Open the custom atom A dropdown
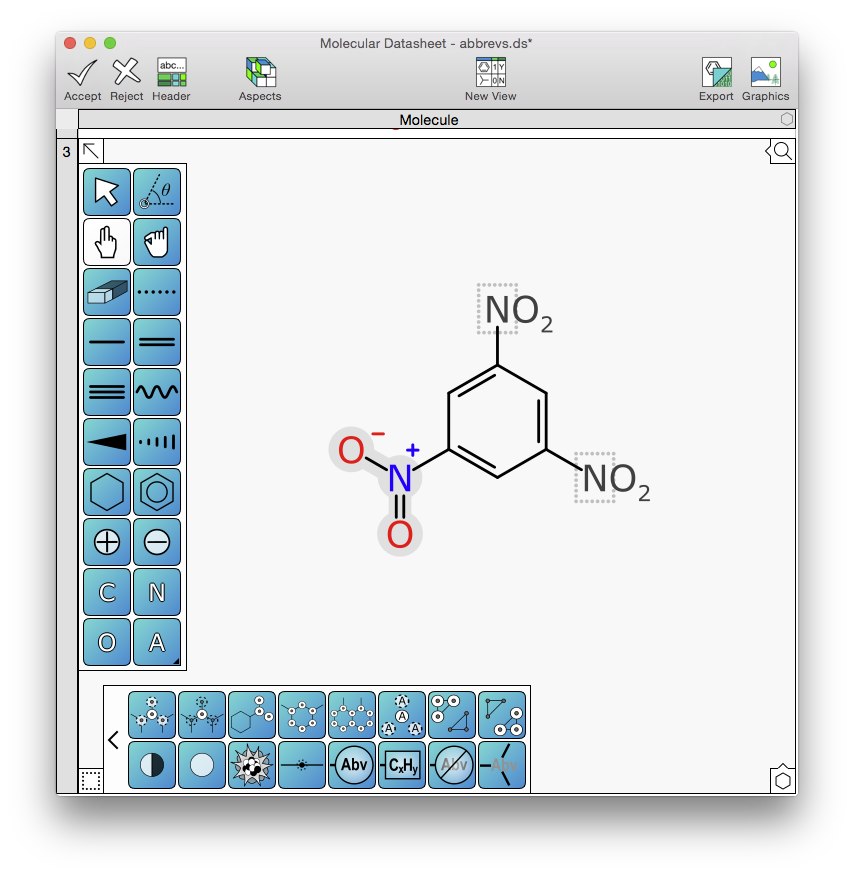This screenshot has width=854, height=876. tap(157, 642)
